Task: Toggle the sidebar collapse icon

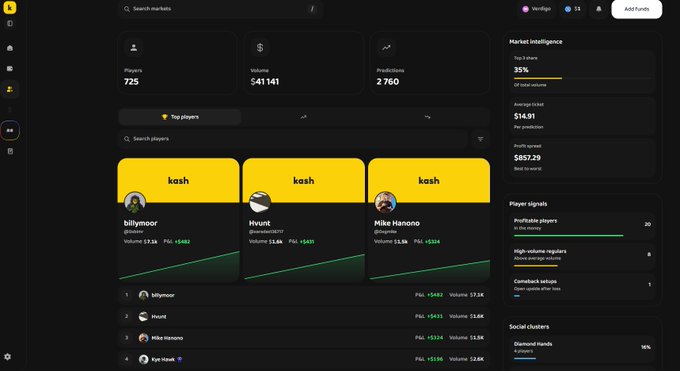Action: pos(10,23)
